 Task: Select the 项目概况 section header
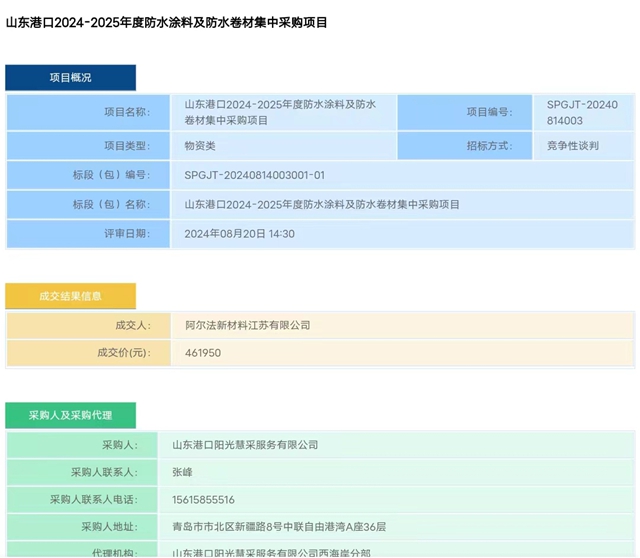(71, 78)
